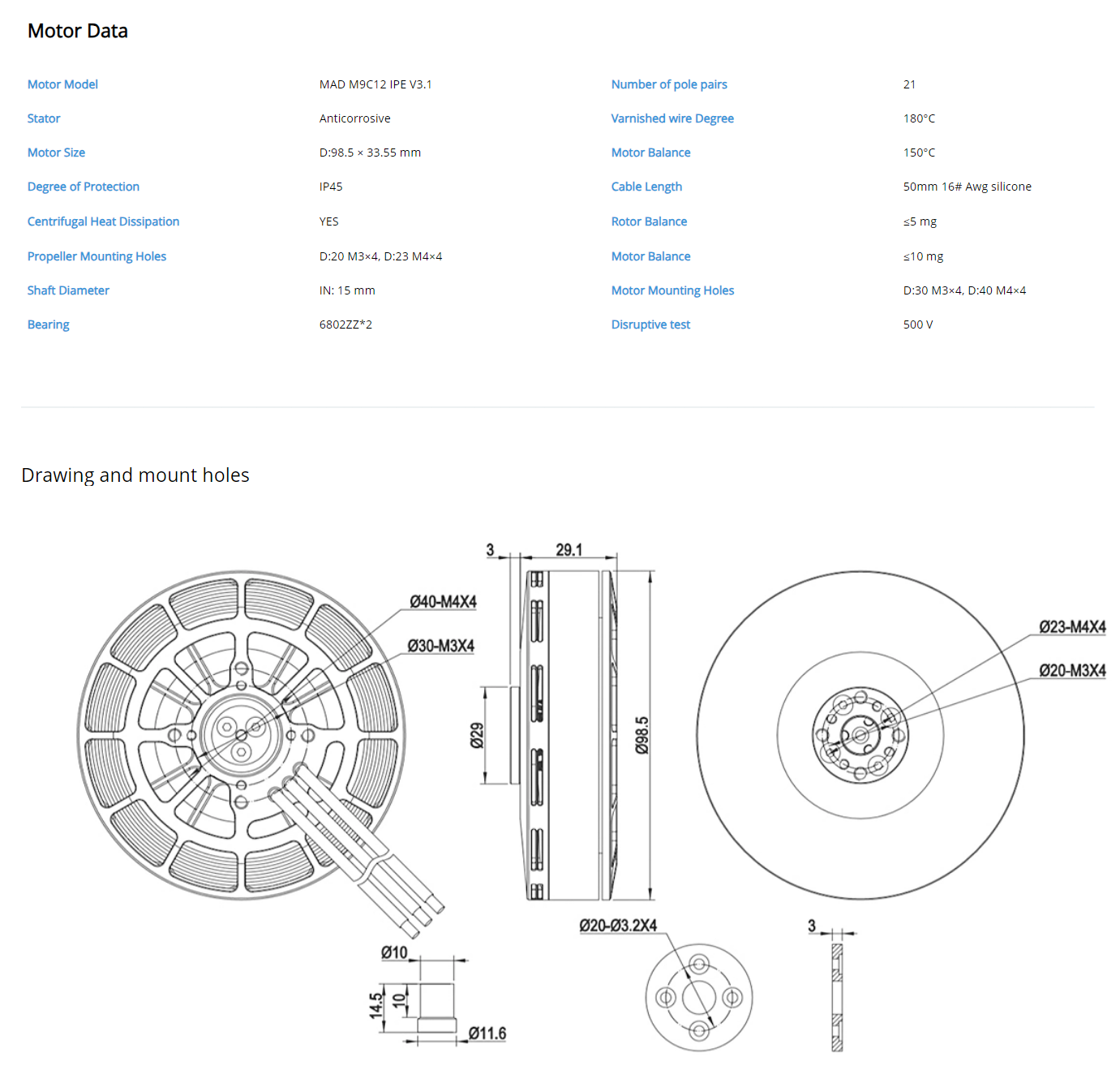Image resolution: width=1120 pixels, height=1083 pixels.
Task: Click the value "50mm 16# Awg silicone"
Action: click(x=968, y=187)
